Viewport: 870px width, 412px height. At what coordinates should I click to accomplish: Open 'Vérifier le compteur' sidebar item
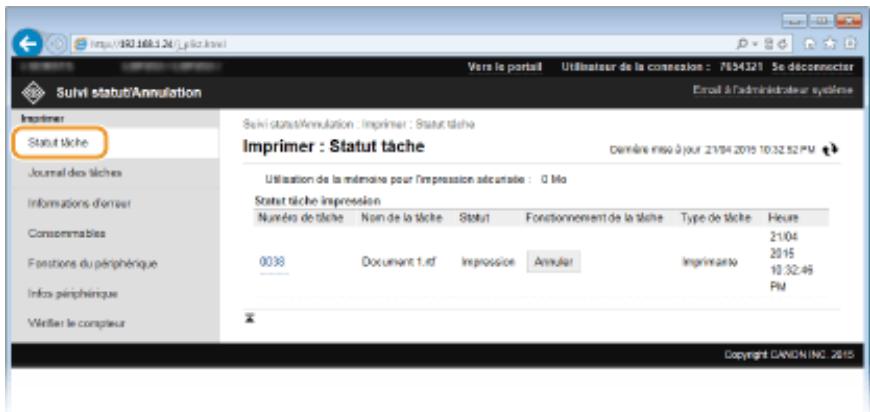click(77, 323)
